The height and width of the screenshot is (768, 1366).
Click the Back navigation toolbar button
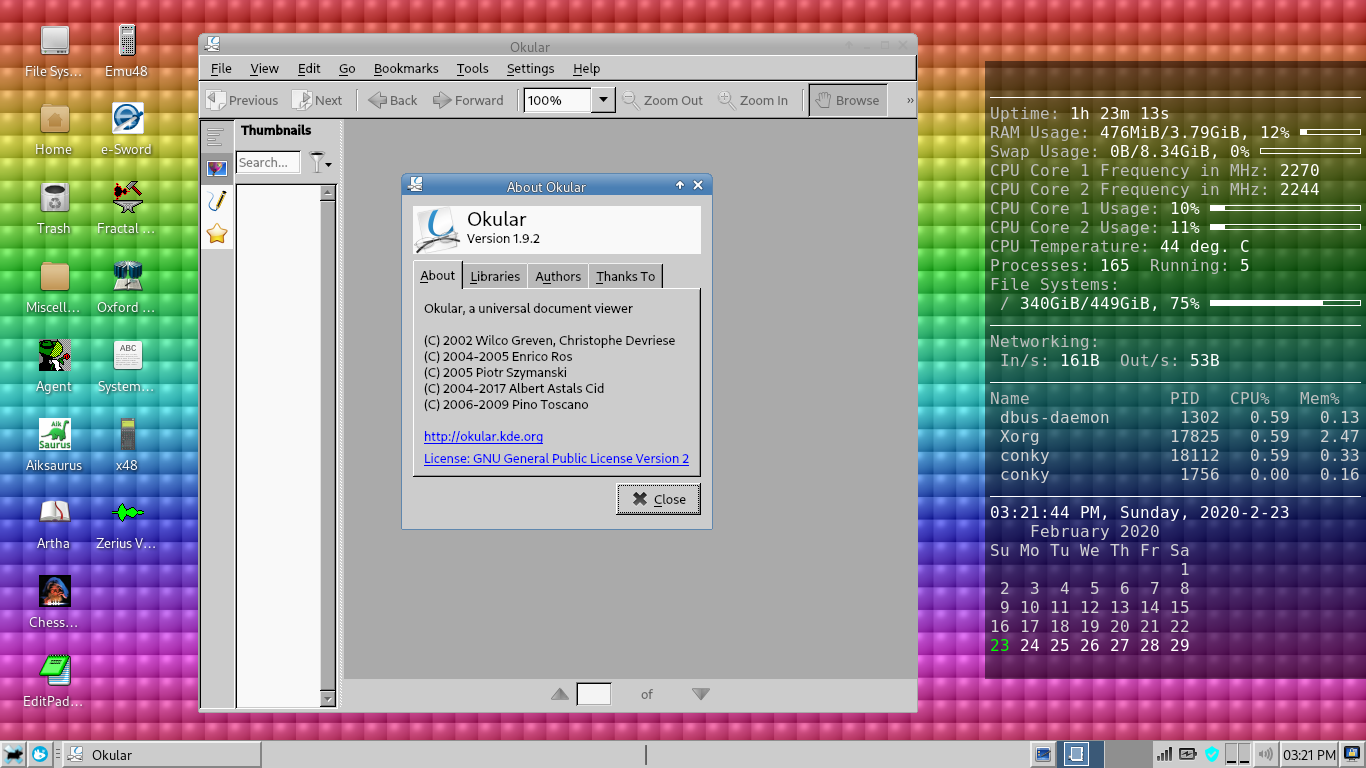(393, 100)
